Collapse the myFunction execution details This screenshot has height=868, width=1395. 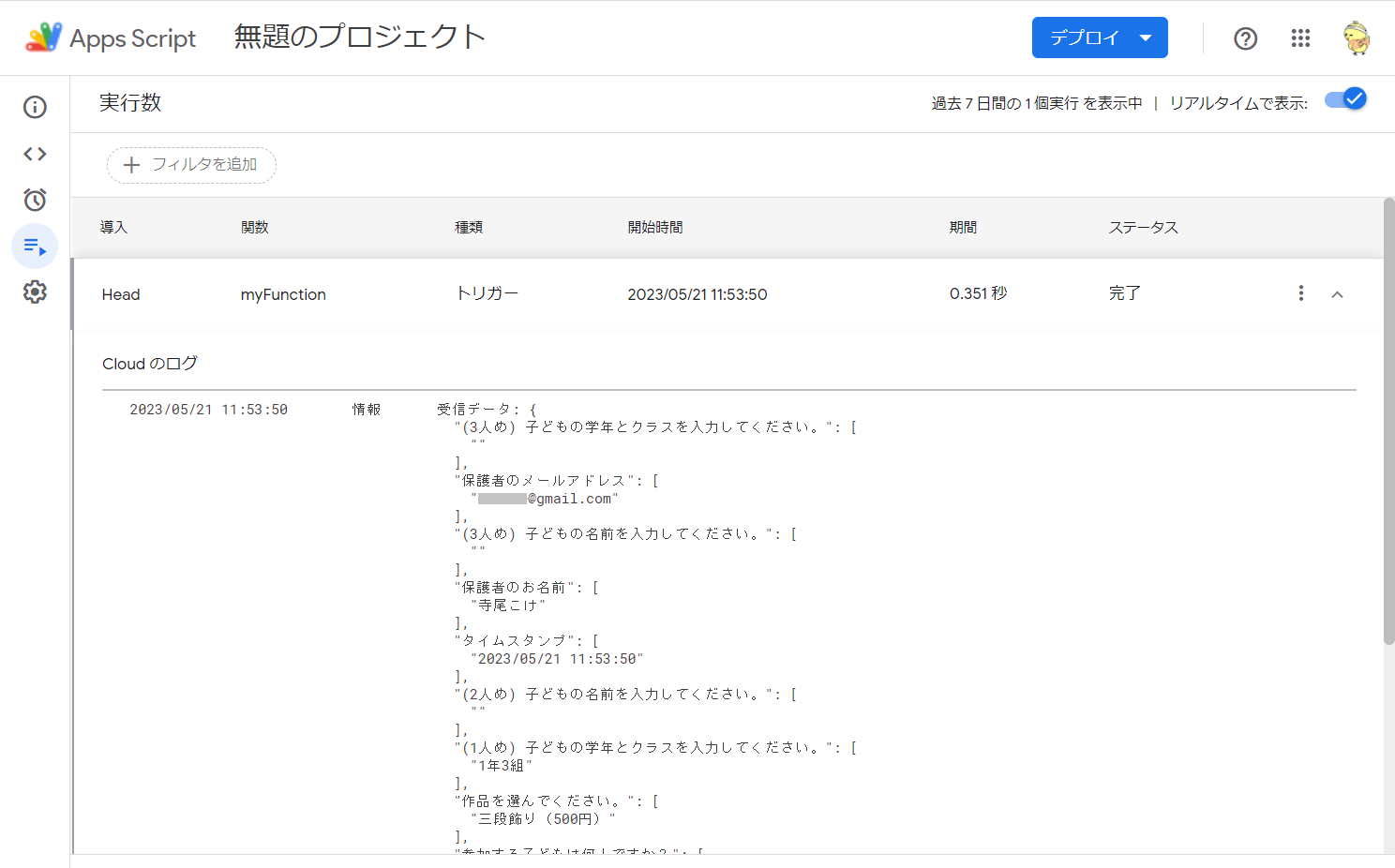[1338, 293]
